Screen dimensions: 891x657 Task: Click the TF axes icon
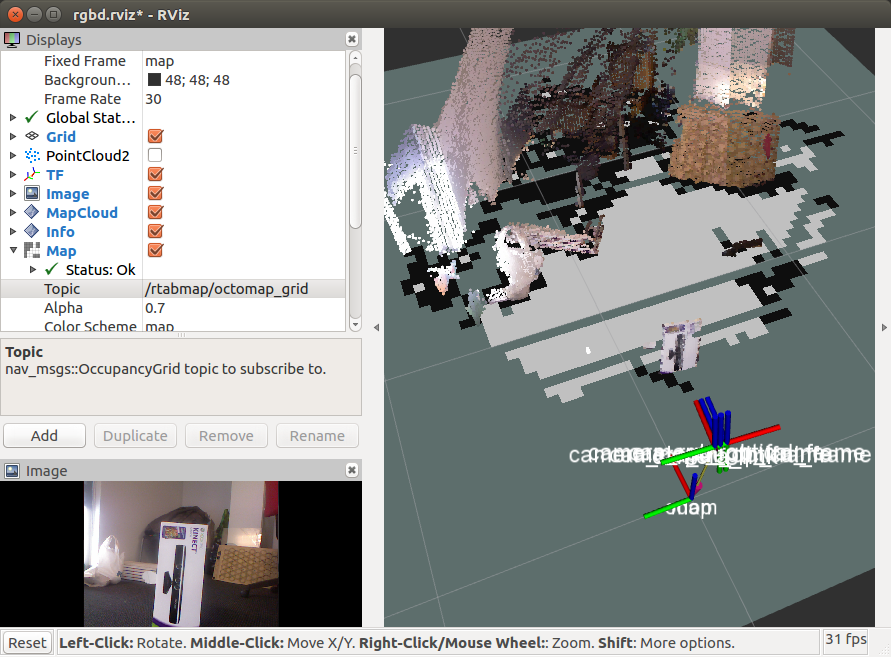tap(32, 175)
